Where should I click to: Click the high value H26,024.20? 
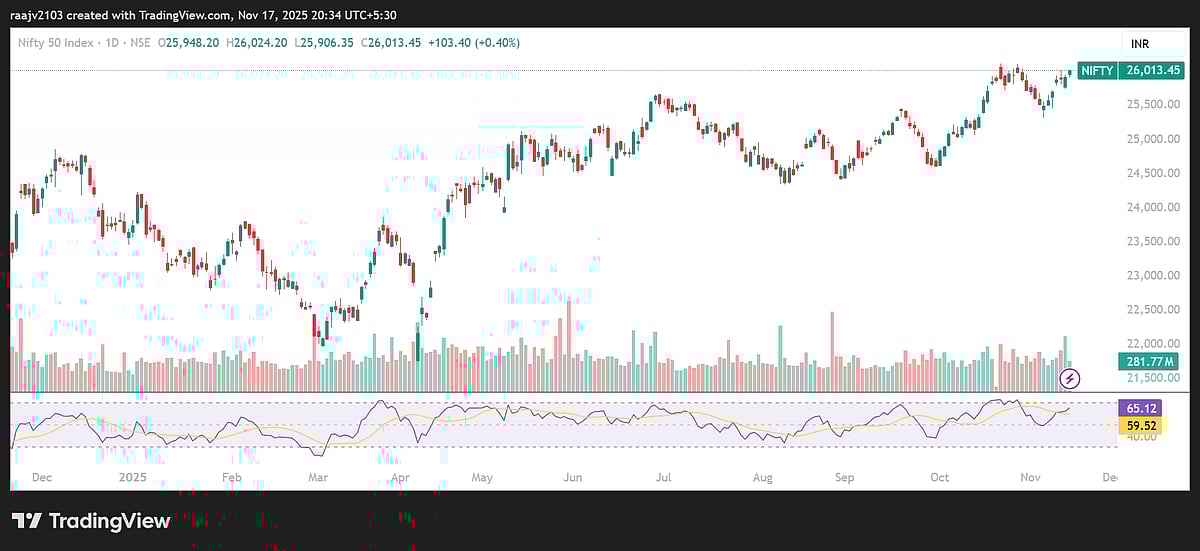pyautogui.click(x=260, y=43)
